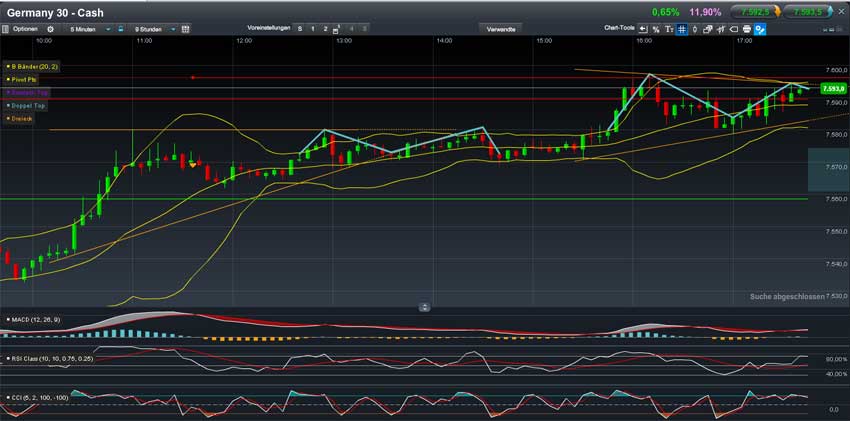Viewport: 850px width, 421px height.
Task: Close the Germany 30 chart window
Action: click(x=841, y=12)
